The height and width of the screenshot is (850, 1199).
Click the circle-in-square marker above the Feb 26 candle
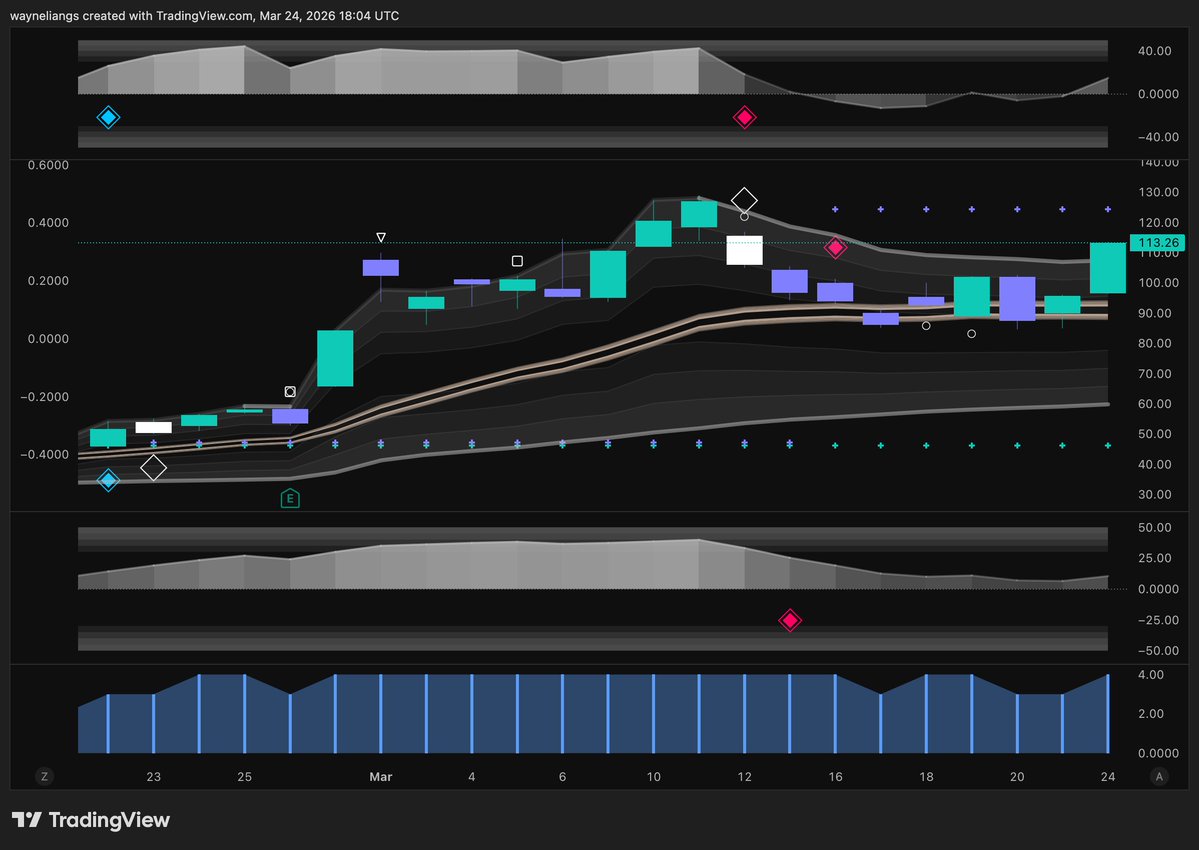290,391
